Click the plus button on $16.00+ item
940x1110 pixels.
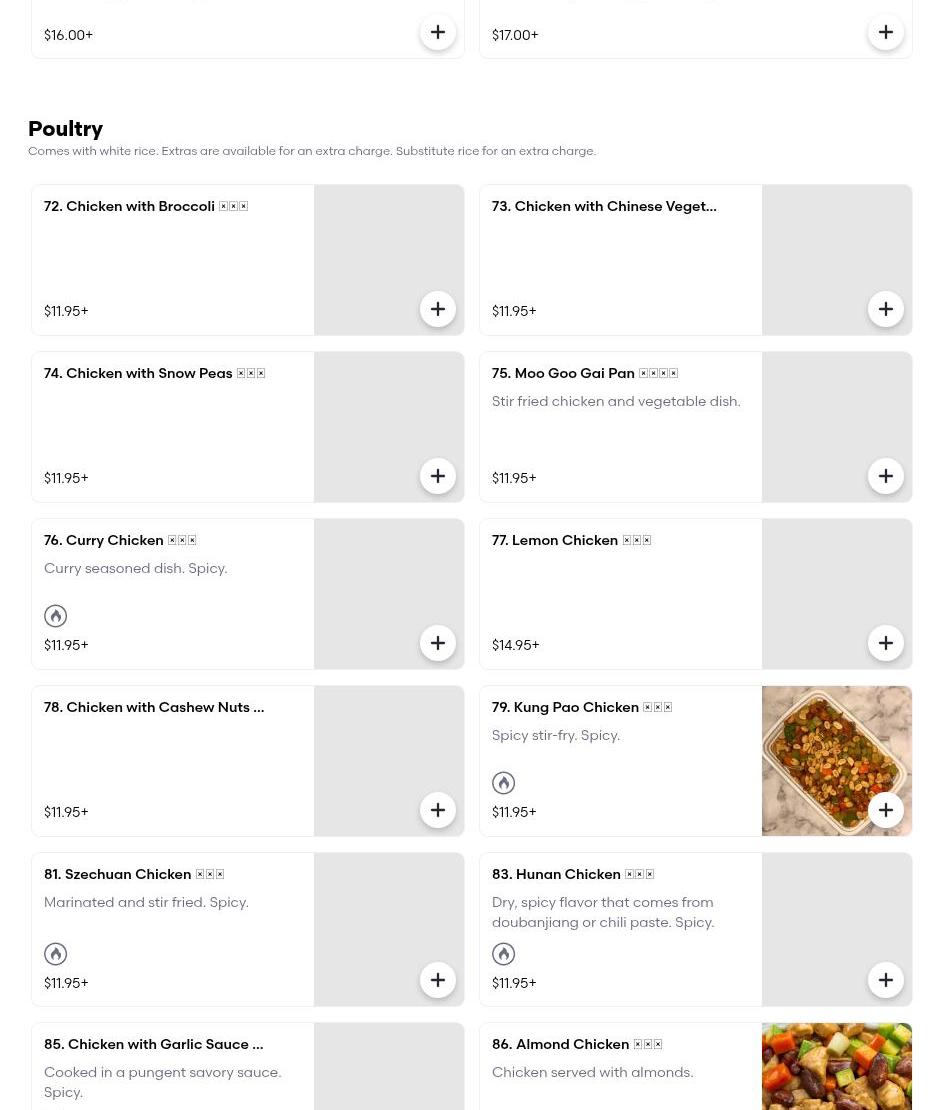[x=438, y=32]
